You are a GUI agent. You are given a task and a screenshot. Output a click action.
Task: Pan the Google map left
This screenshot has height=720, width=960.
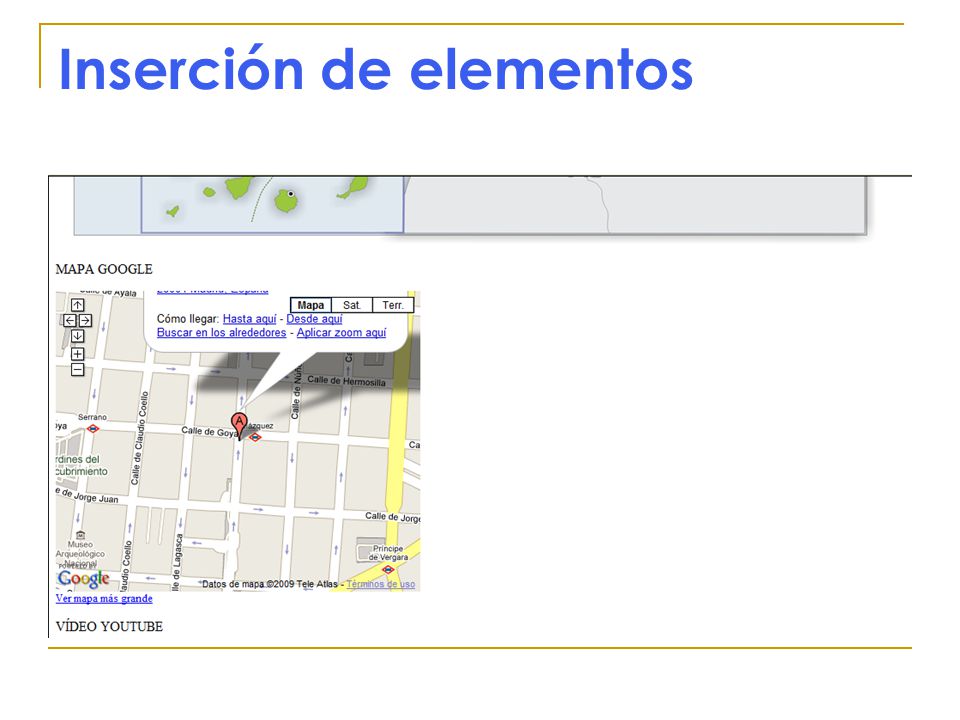(70, 320)
